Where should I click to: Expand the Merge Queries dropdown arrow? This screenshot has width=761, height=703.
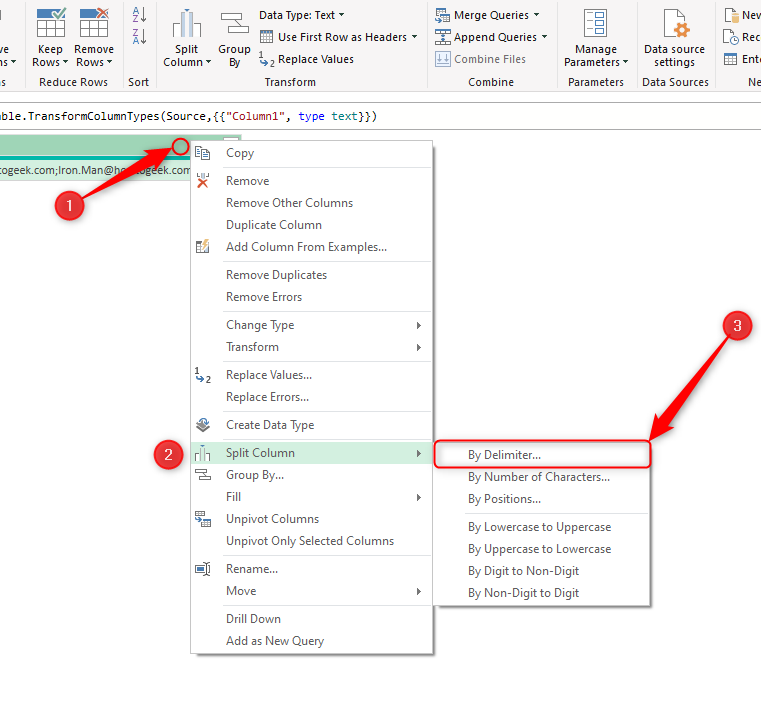536,15
